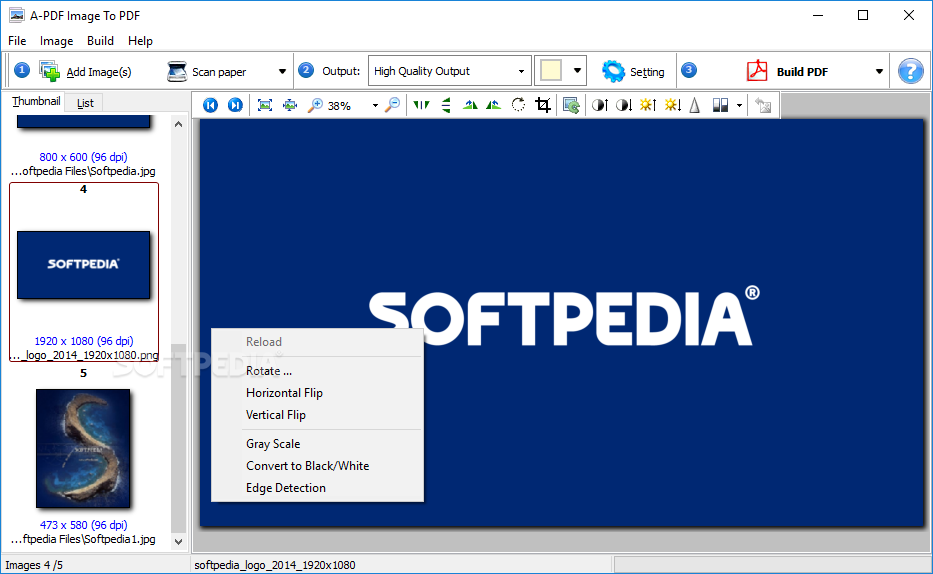The height and width of the screenshot is (574, 933).
Task: Select thumbnail 4 Softpedia logo image
Action: coord(83,265)
